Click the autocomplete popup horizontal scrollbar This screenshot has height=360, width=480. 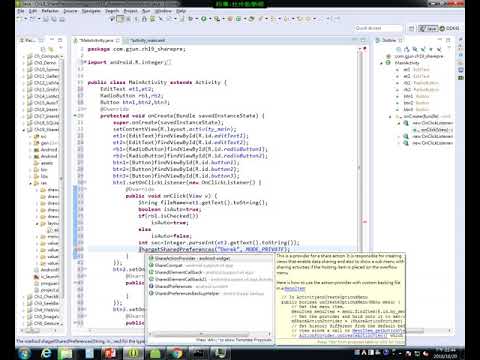point(210,334)
